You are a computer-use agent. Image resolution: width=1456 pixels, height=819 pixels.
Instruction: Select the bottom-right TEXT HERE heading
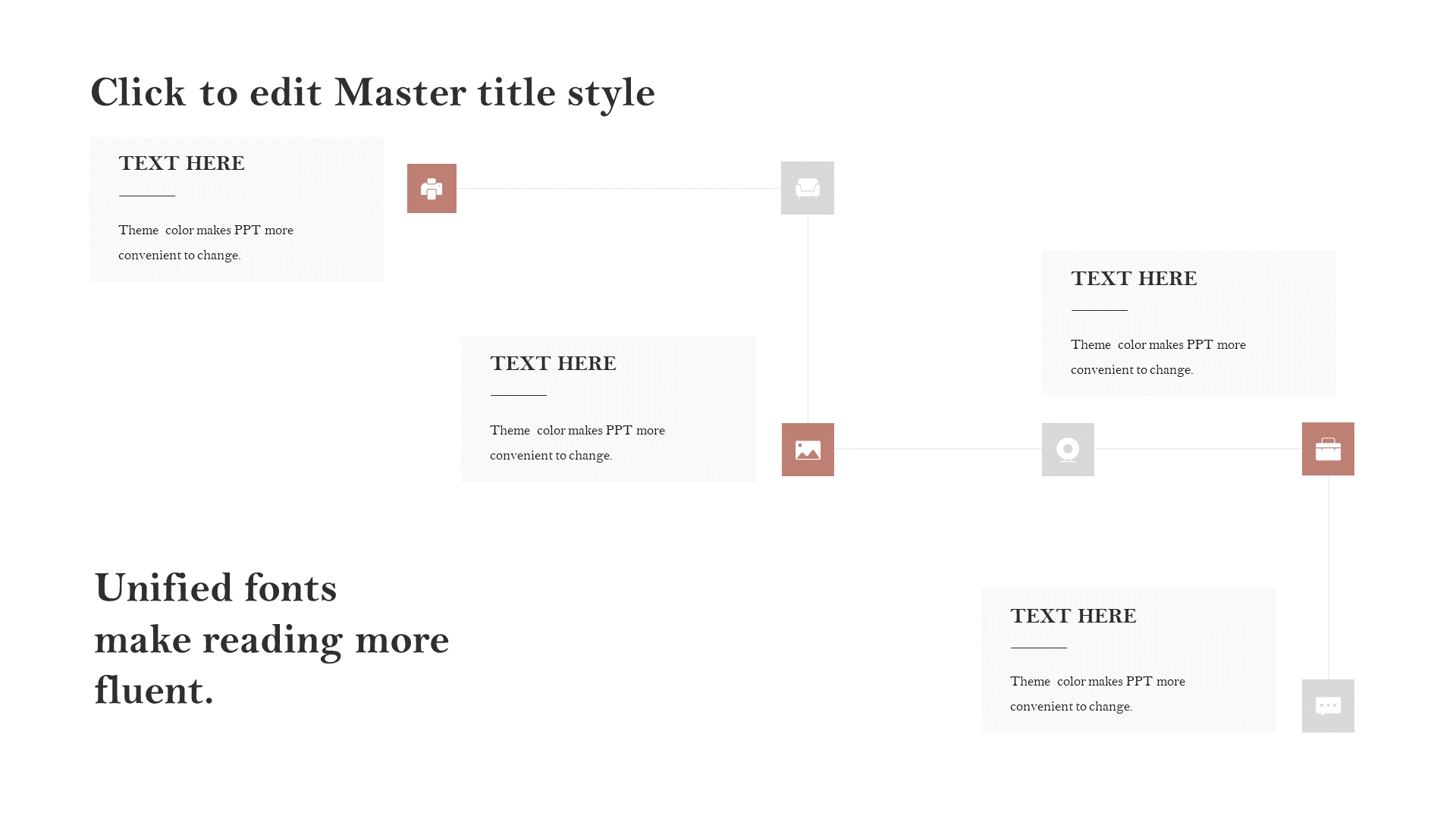pos(1073,616)
